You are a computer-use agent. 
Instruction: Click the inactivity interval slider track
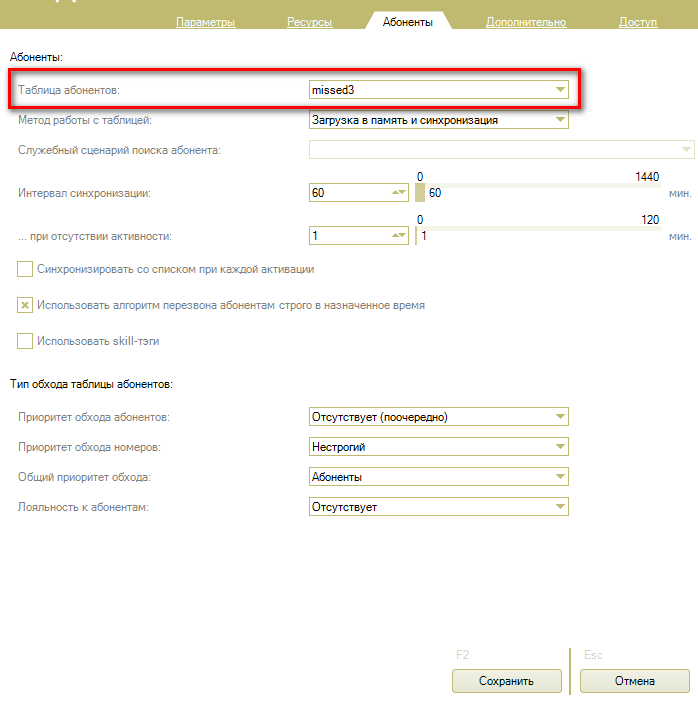pos(540,229)
